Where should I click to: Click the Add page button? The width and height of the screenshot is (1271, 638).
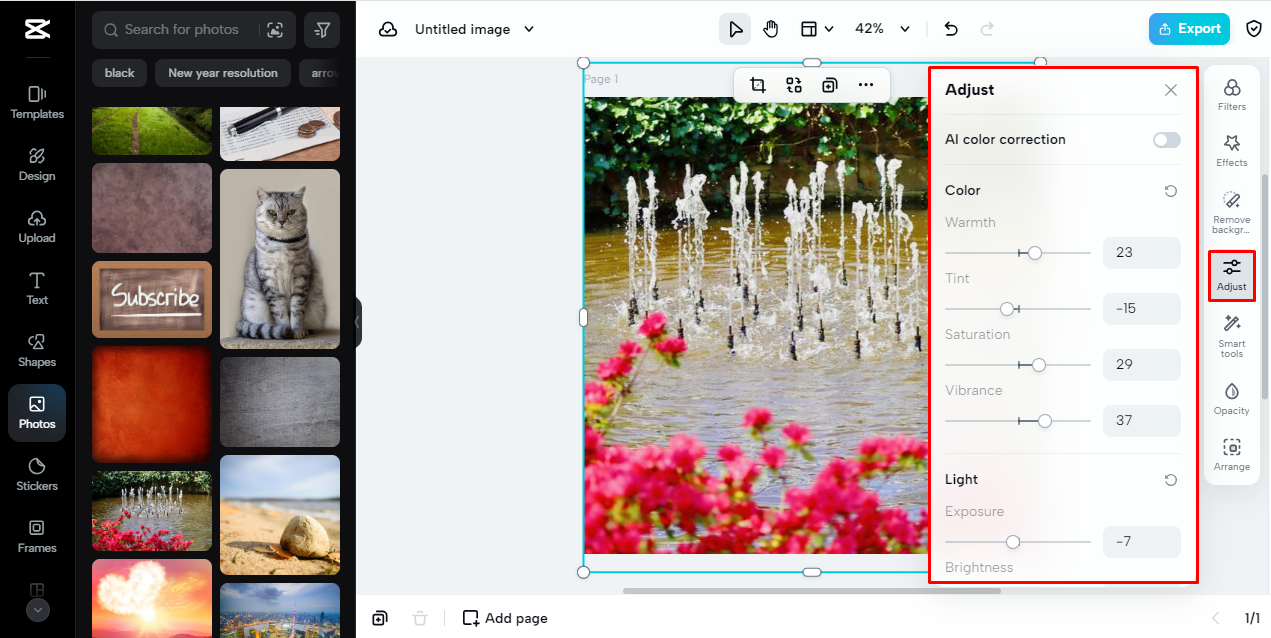505,618
